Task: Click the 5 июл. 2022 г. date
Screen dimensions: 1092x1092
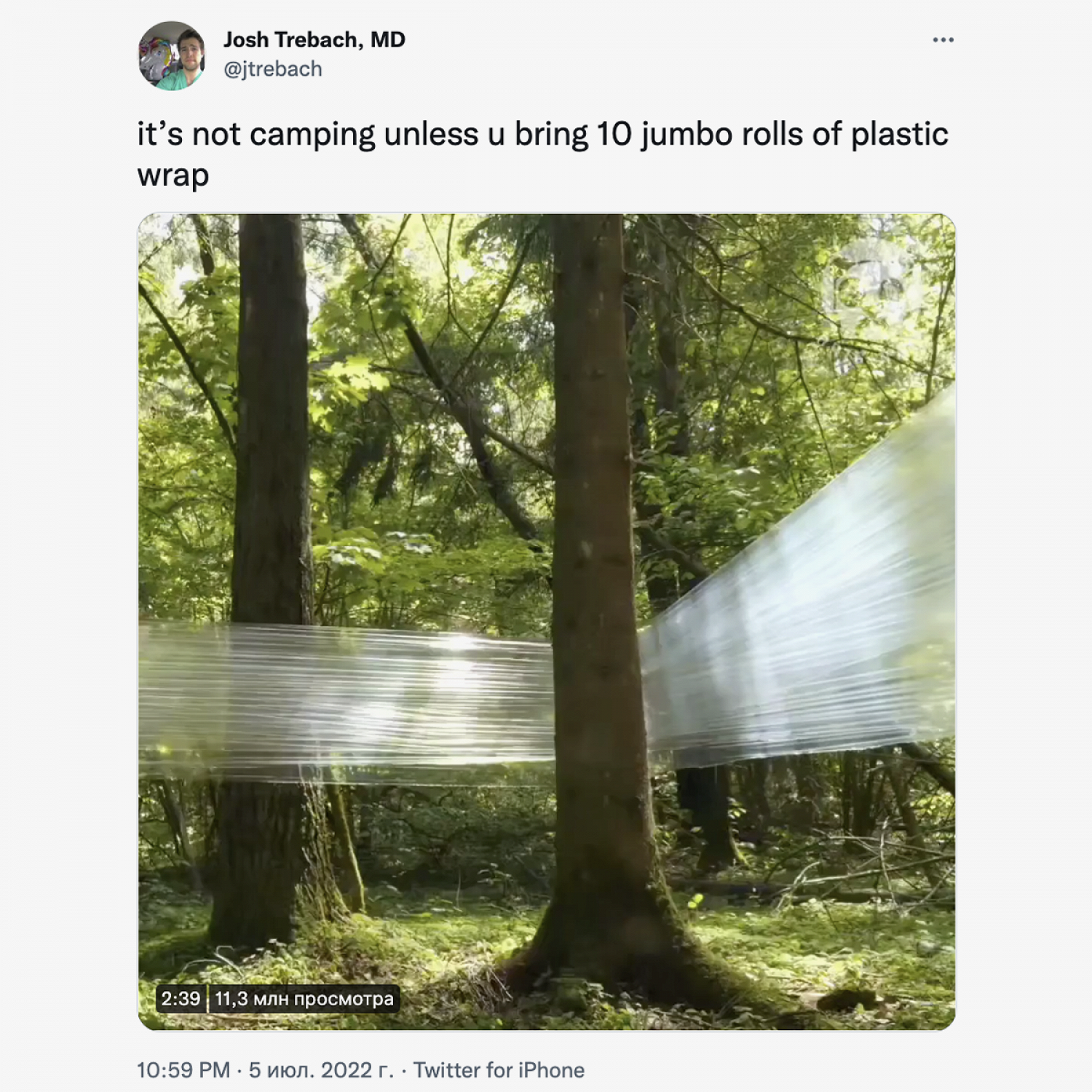Action: [x=321, y=1070]
